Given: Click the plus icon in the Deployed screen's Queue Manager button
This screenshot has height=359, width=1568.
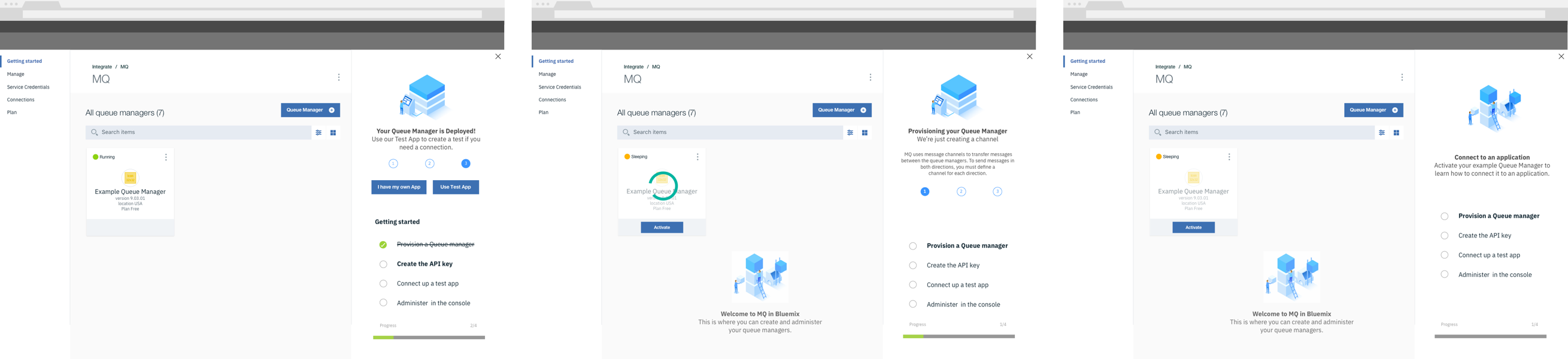Looking at the screenshot, I should (x=332, y=110).
